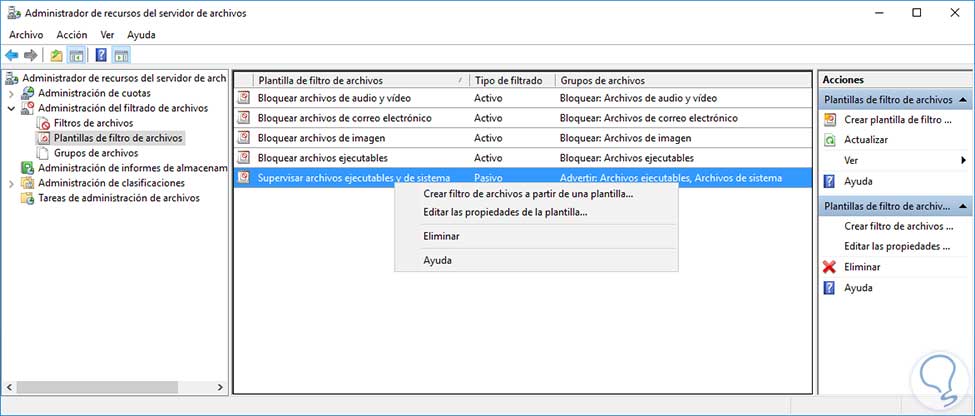Click the green Actualizar icon in Acciones
Viewport: 975px width, 416px height.
[x=828, y=140]
